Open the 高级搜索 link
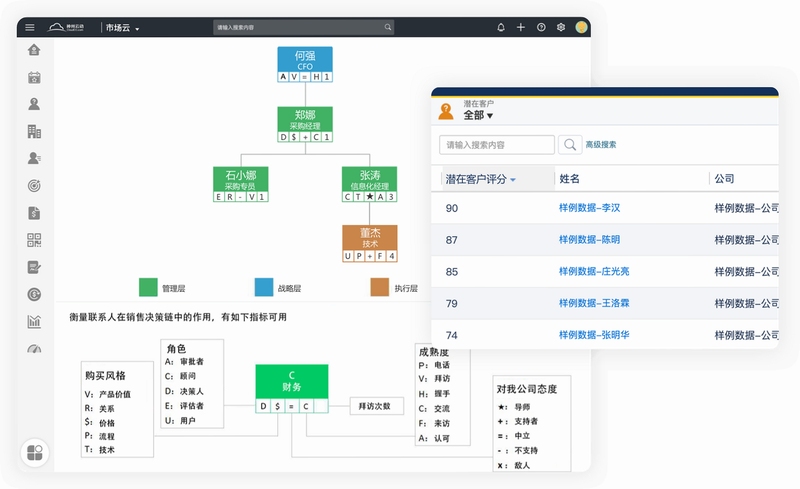The width and height of the screenshot is (800, 489). point(601,145)
